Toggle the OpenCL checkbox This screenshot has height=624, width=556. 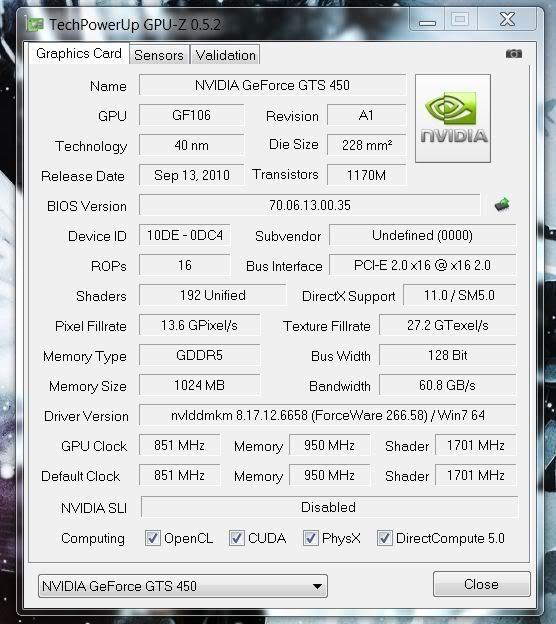coord(153,538)
